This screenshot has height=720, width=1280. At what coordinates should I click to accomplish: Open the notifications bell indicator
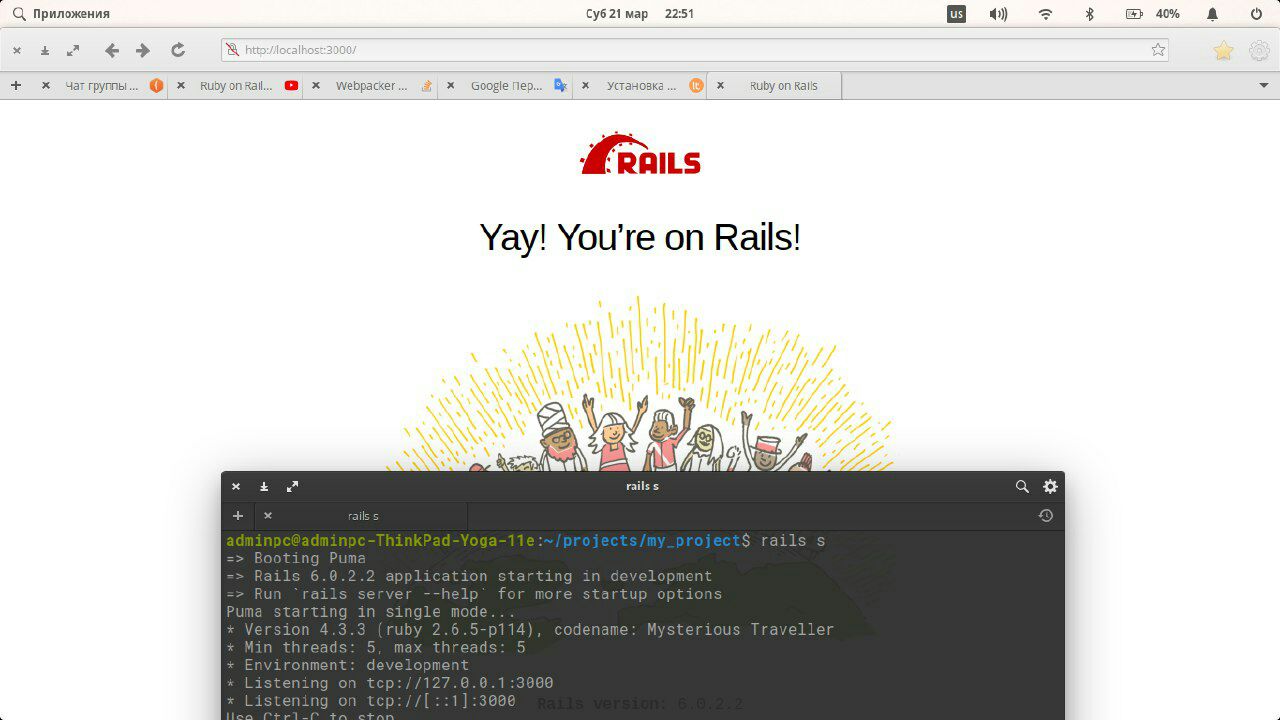click(x=1212, y=14)
